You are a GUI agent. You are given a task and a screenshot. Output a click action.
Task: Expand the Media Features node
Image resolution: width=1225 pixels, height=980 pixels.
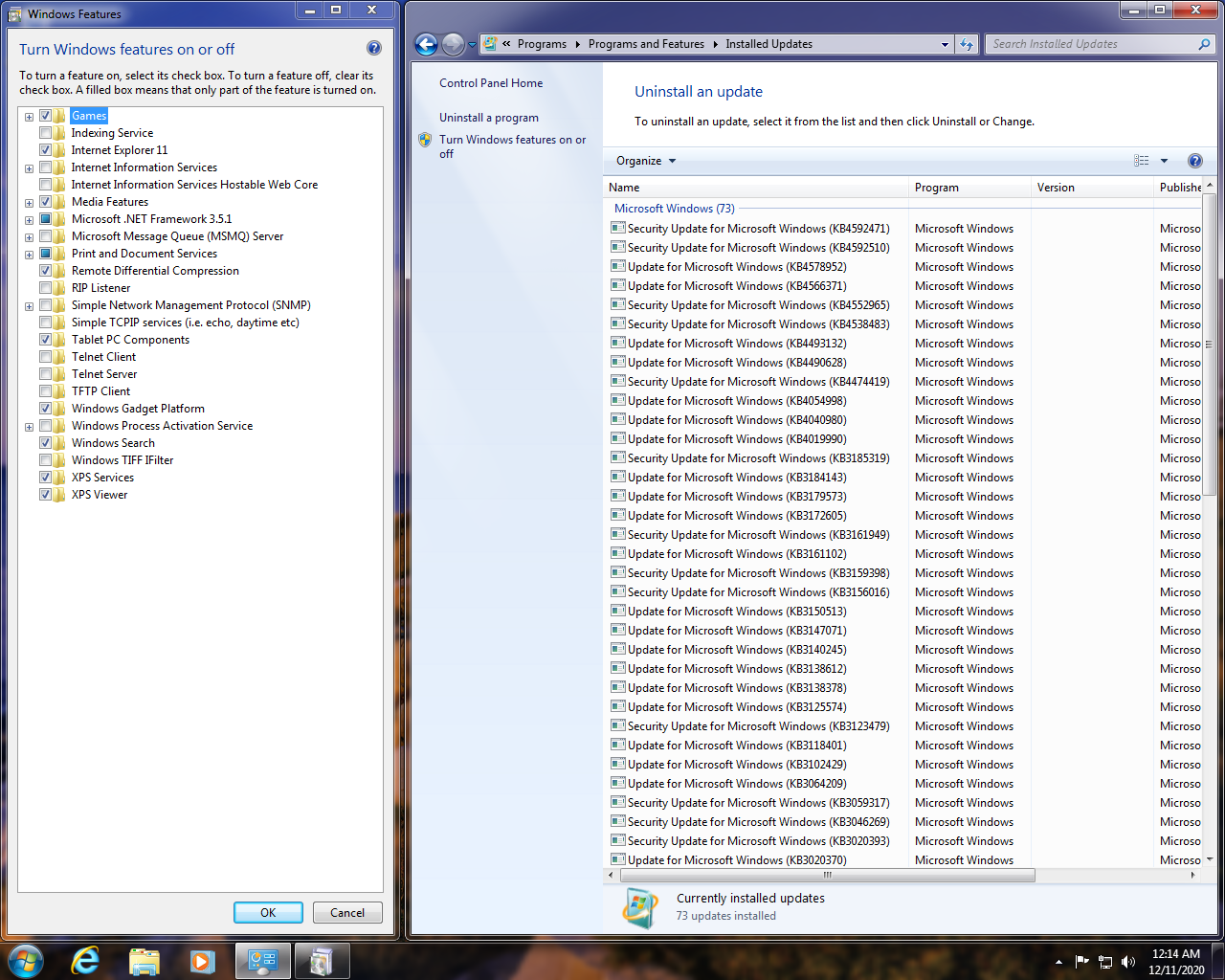click(29, 203)
